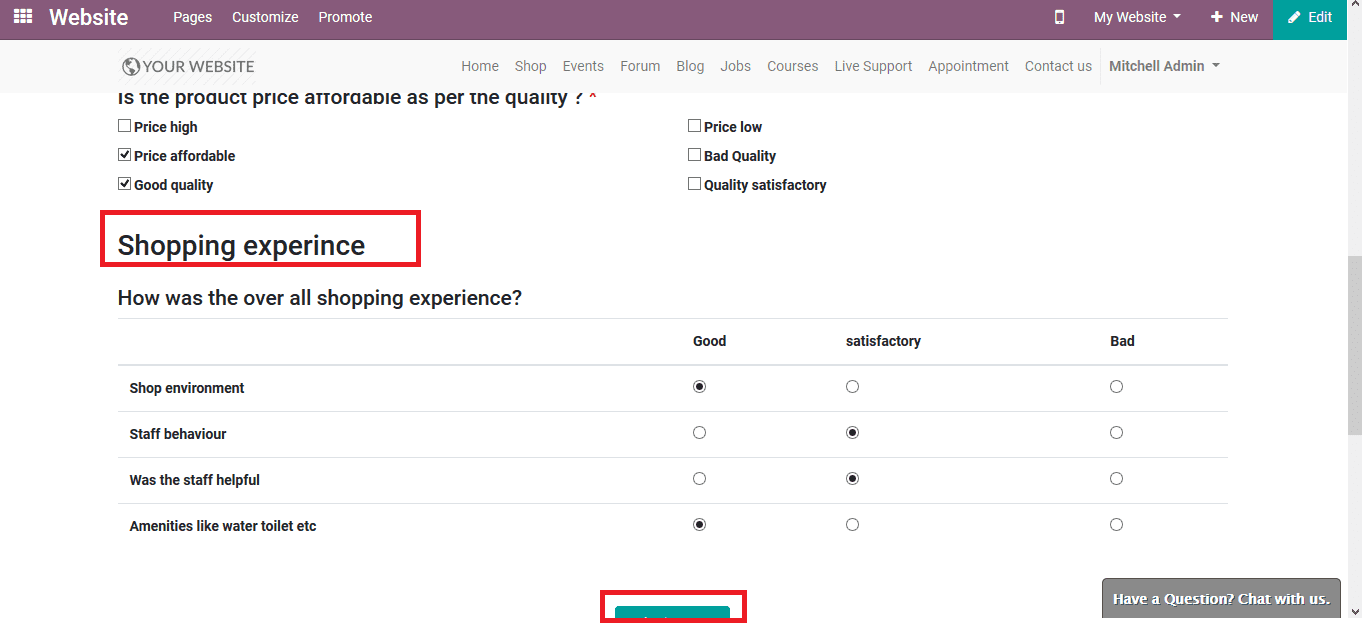Select Good for Shop environment
The image size is (1365, 623).
point(700,387)
